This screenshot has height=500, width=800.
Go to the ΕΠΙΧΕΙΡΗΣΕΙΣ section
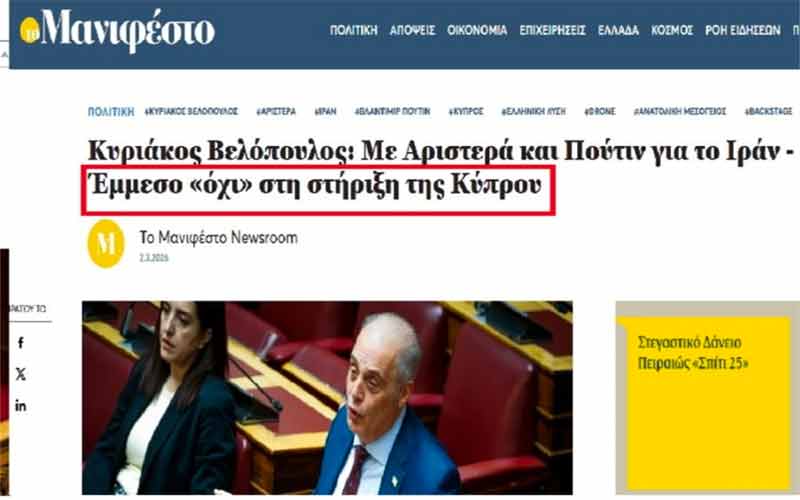[553, 30]
